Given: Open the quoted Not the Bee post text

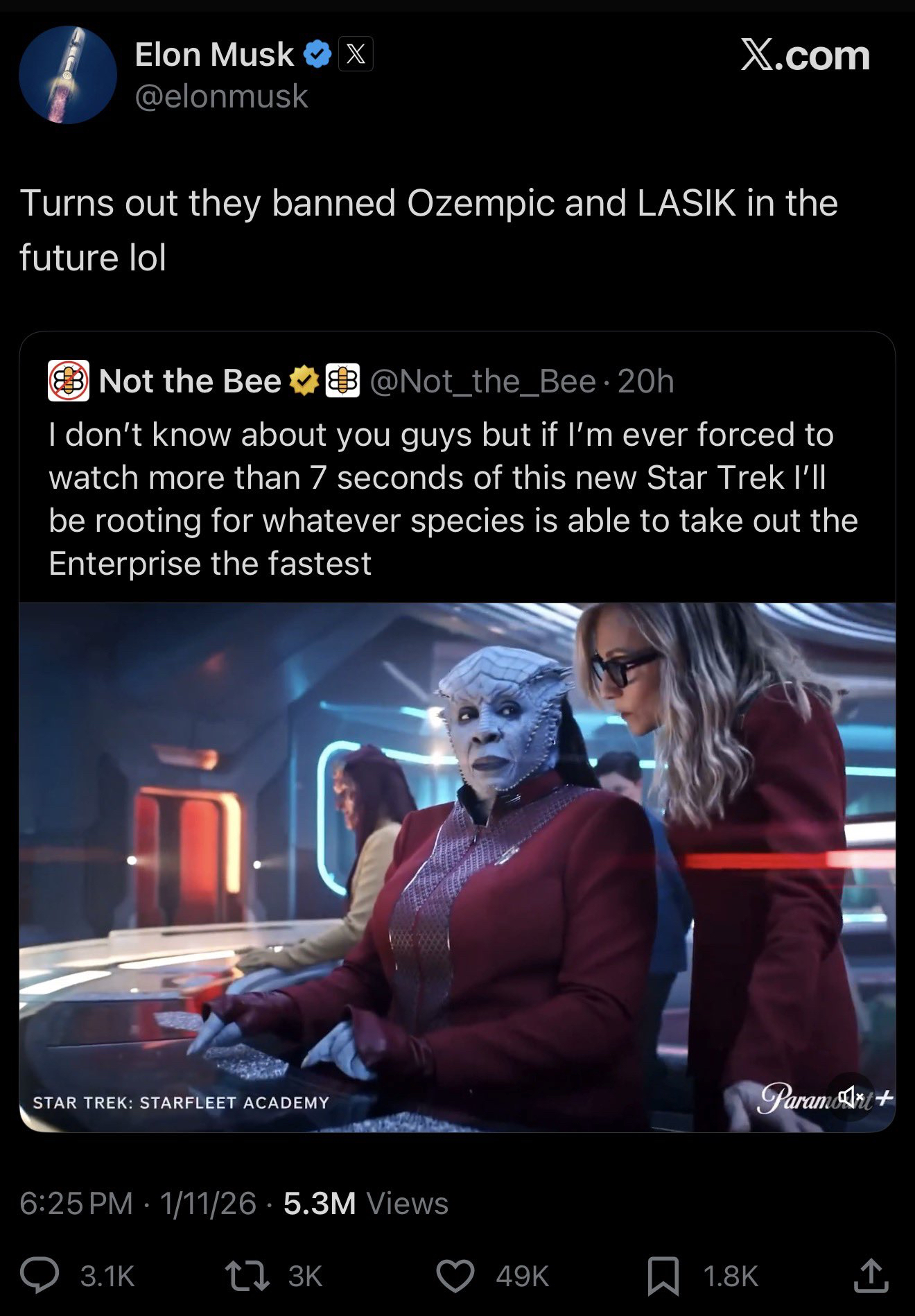Looking at the screenshot, I should tap(453, 499).
